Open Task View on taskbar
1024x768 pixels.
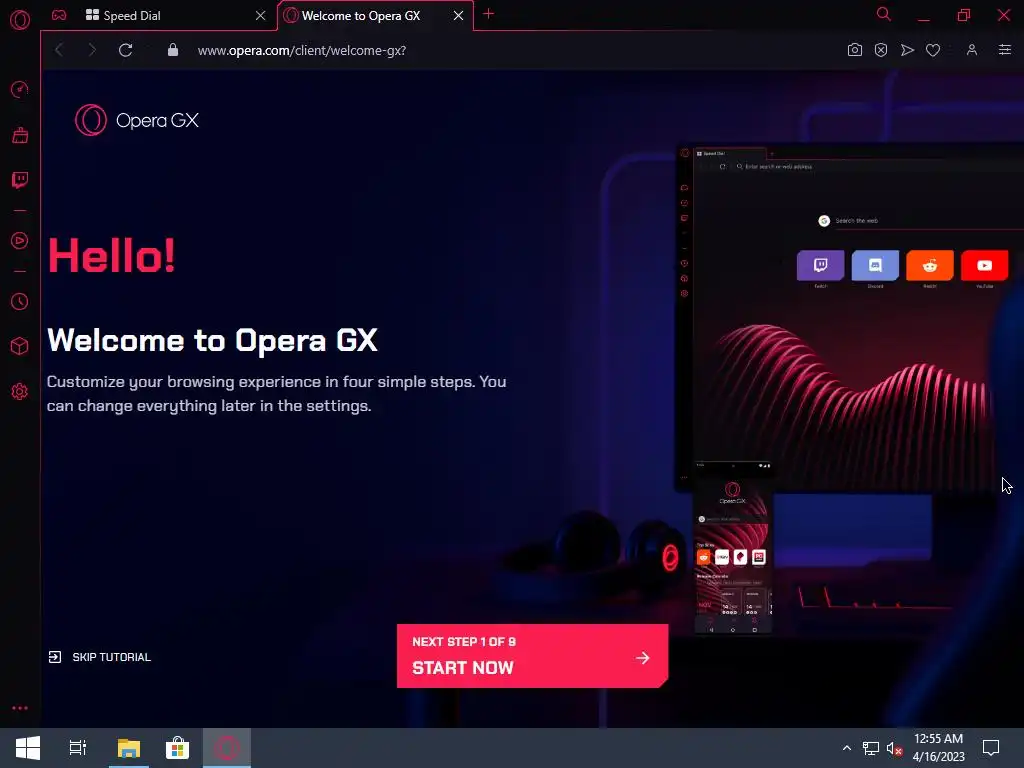pyautogui.click(x=78, y=748)
